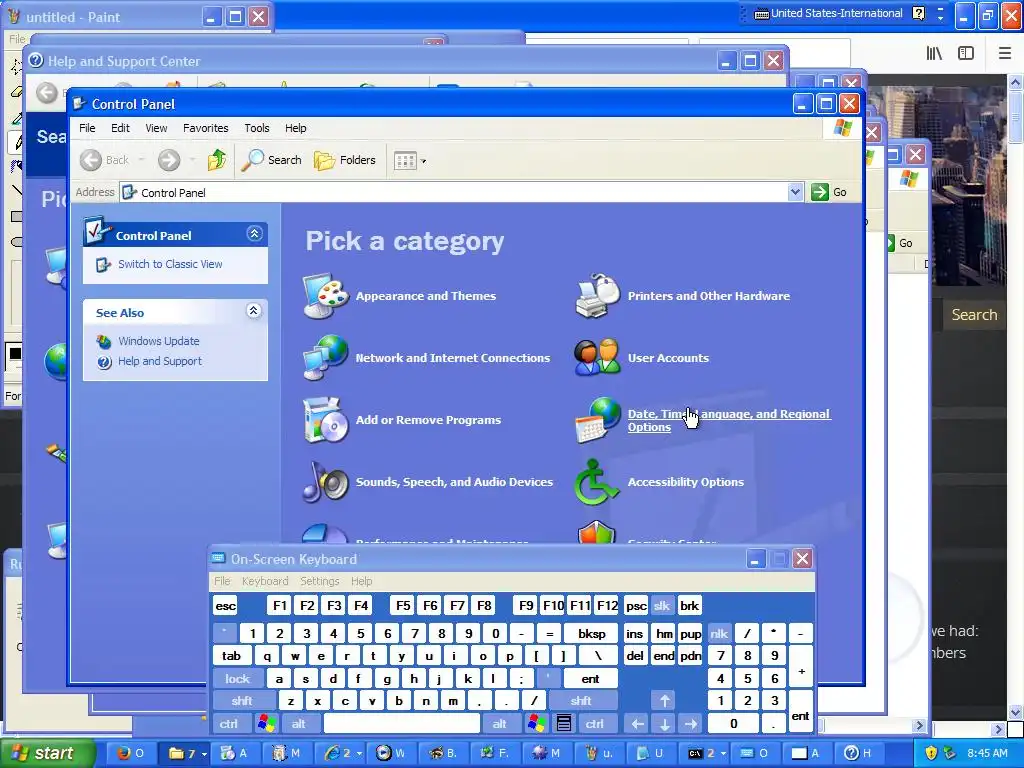Toggle the left ctrl key on On-Screen Keyboard
The image size is (1024, 768).
[229, 724]
